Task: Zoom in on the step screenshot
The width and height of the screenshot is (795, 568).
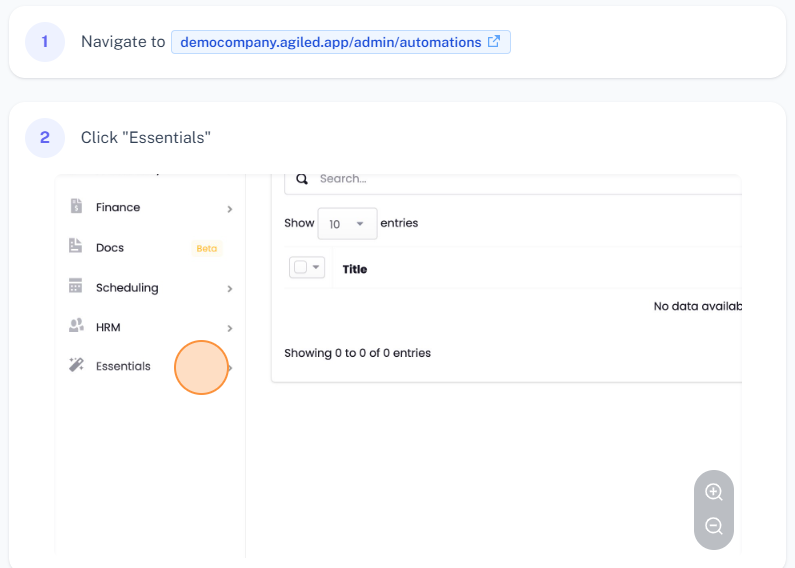Action: (x=714, y=492)
